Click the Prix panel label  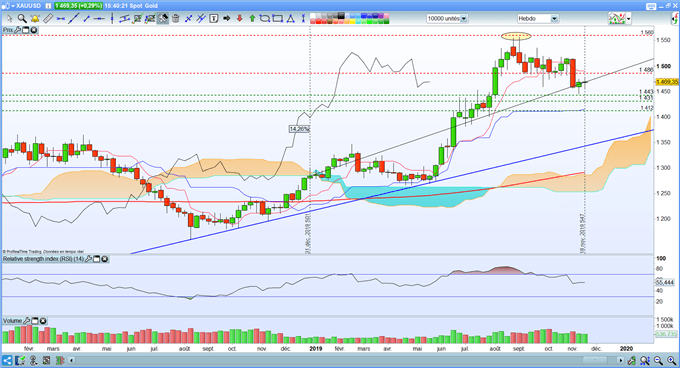tap(8, 30)
